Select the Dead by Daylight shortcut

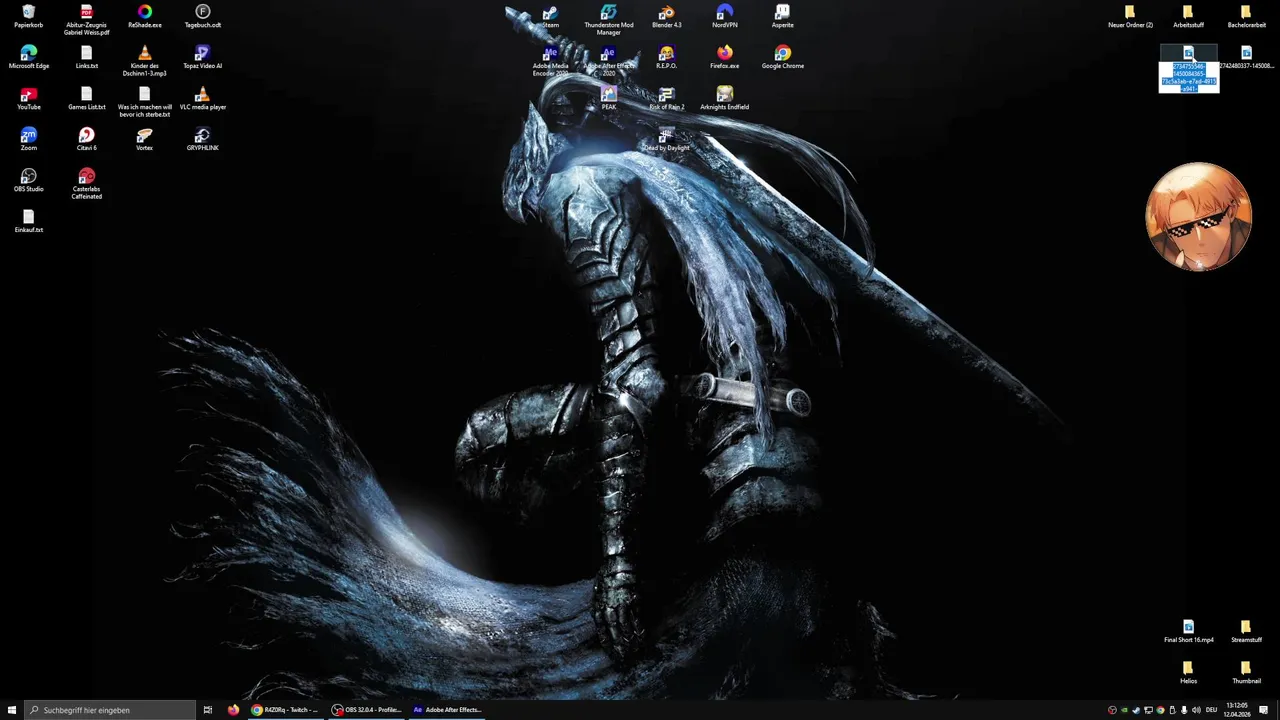pyautogui.click(x=666, y=139)
